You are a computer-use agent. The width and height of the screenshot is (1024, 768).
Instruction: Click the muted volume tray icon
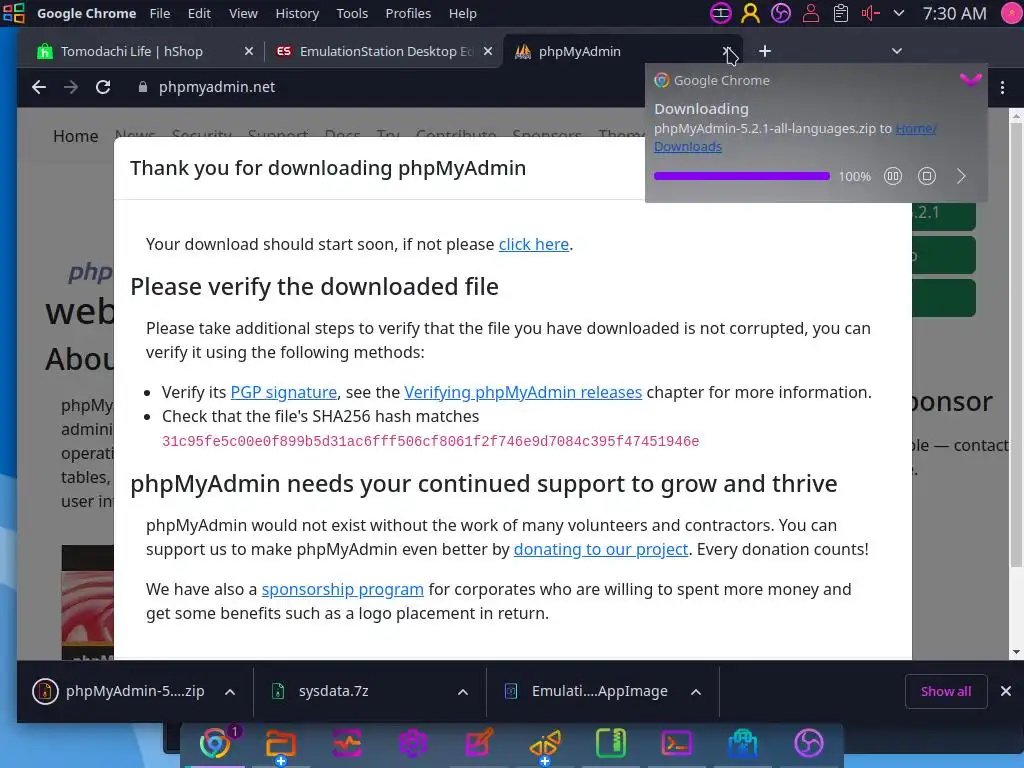pos(871,13)
